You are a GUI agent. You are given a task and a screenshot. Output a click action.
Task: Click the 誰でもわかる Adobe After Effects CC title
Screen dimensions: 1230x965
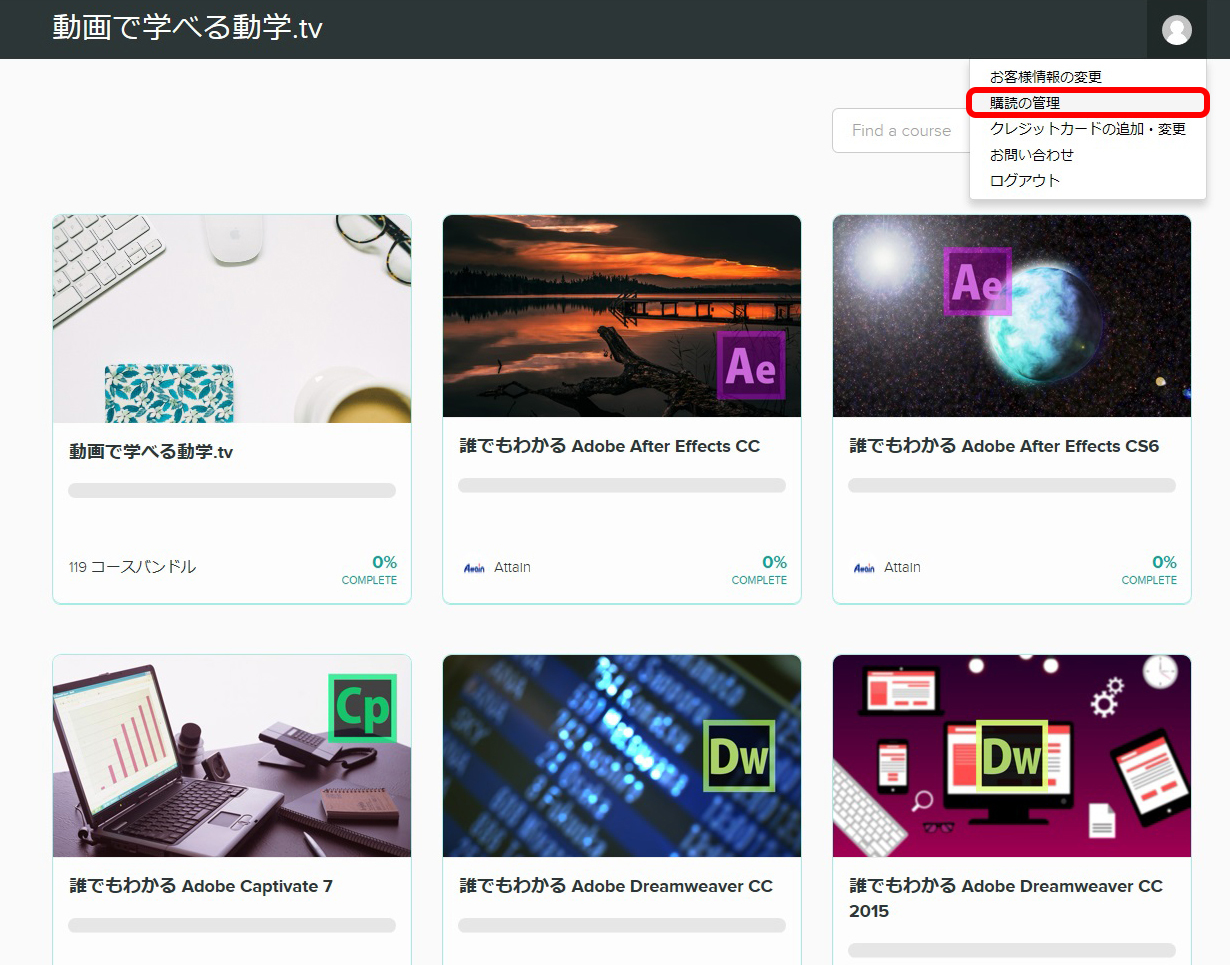tap(610, 446)
